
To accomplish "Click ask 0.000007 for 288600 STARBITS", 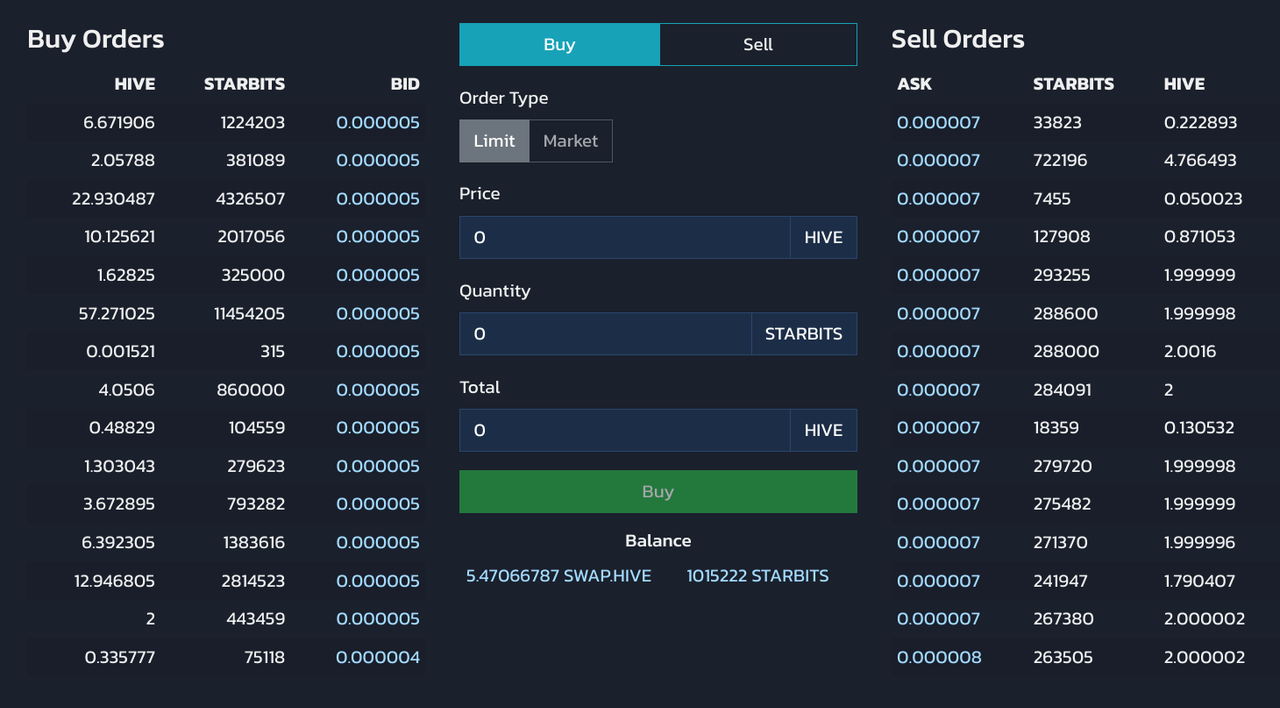I will (x=939, y=314).
